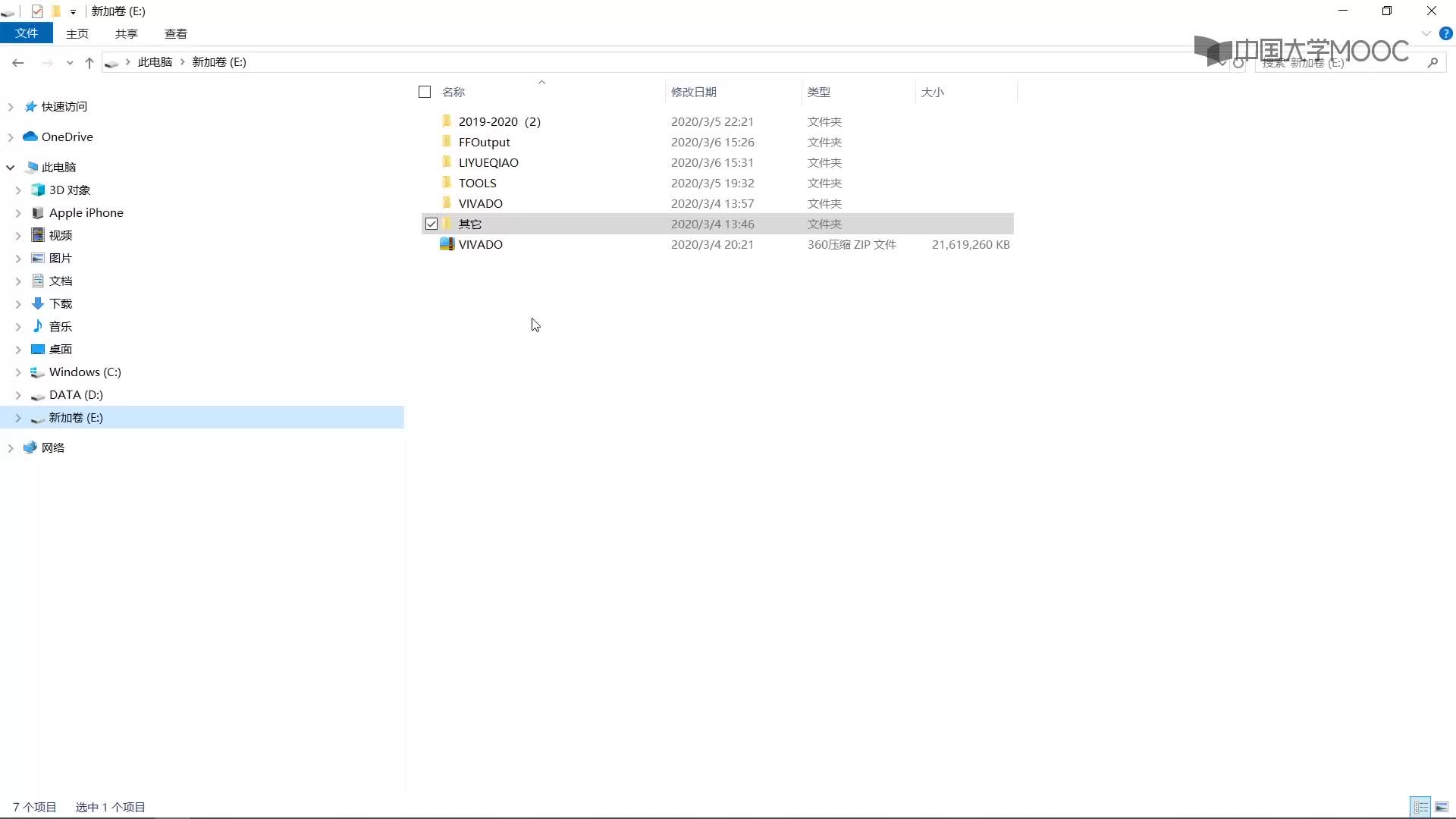Select the 桌面 icon
The width and height of the screenshot is (1456, 819).
point(38,349)
